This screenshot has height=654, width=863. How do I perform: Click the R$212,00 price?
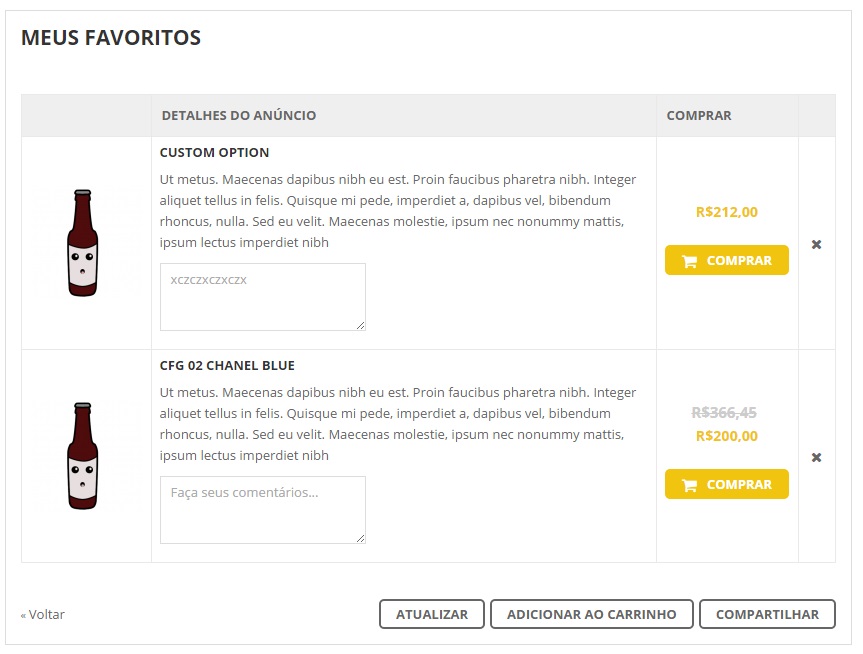click(727, 212)
